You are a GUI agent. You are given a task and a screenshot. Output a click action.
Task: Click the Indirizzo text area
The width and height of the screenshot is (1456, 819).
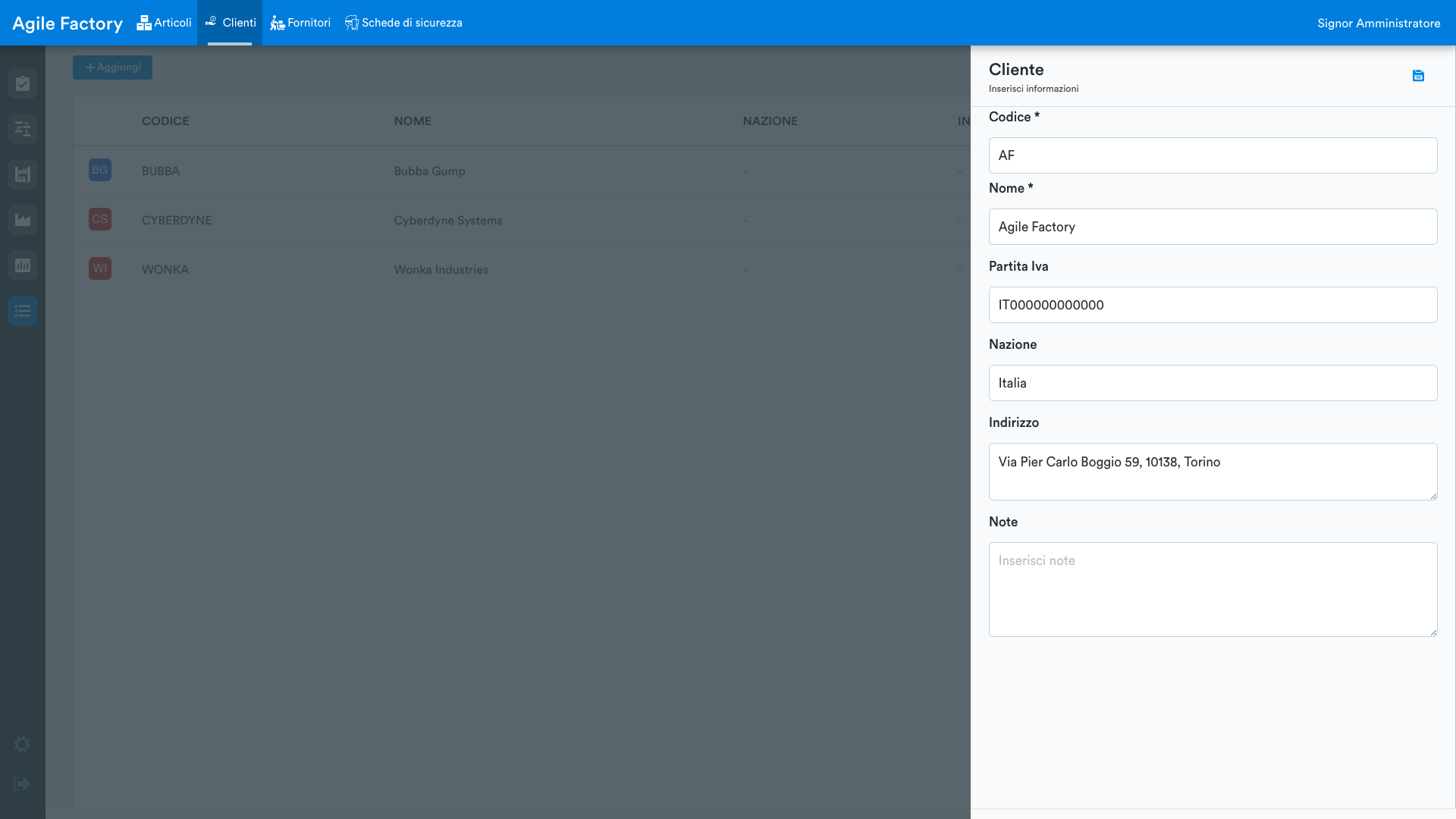point(1213,472)
